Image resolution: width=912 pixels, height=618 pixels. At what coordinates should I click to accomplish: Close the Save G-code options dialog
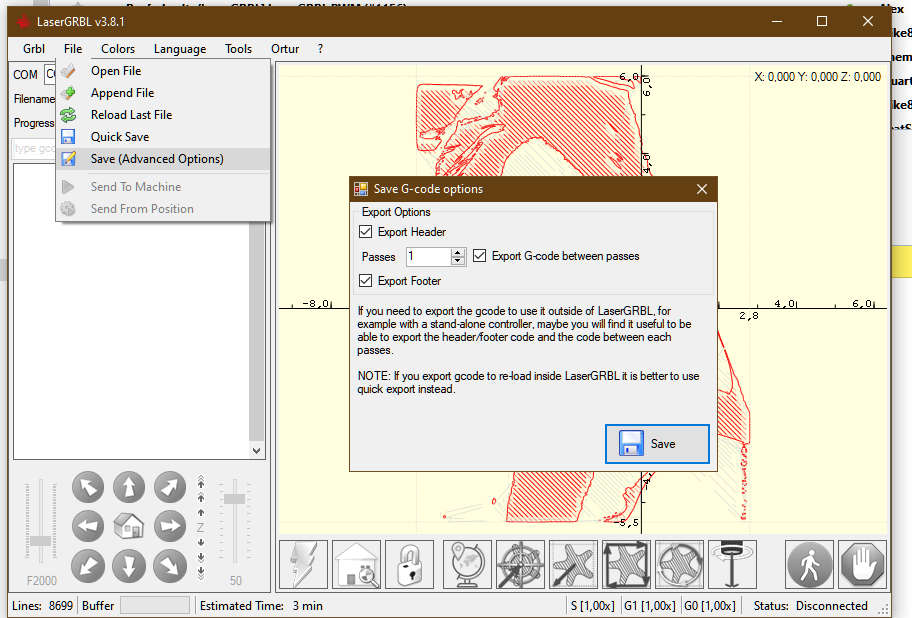click(x=702, y=189)
